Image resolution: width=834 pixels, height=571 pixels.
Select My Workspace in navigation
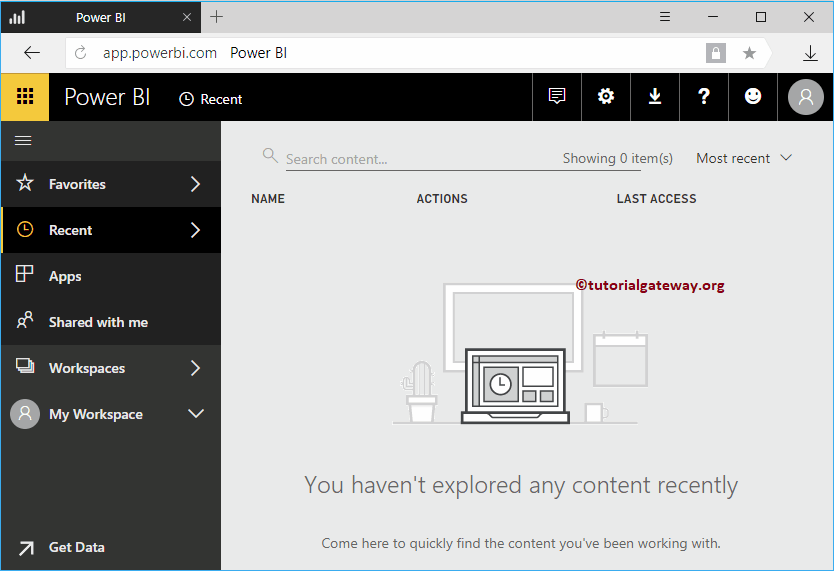pos(111,414)
